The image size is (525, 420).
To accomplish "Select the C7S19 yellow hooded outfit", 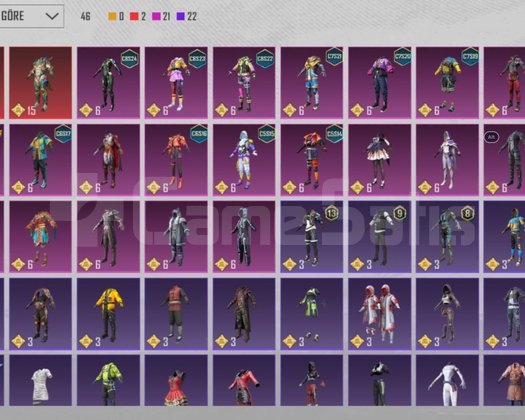I will click(447, 83).
